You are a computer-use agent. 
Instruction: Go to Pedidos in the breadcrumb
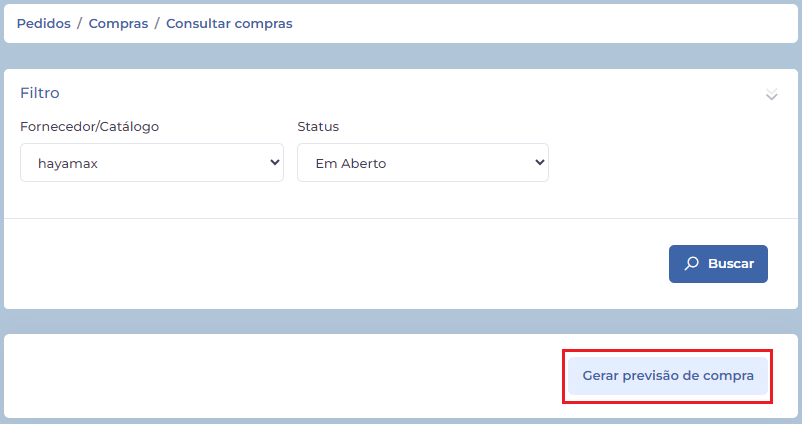point(43,23)
